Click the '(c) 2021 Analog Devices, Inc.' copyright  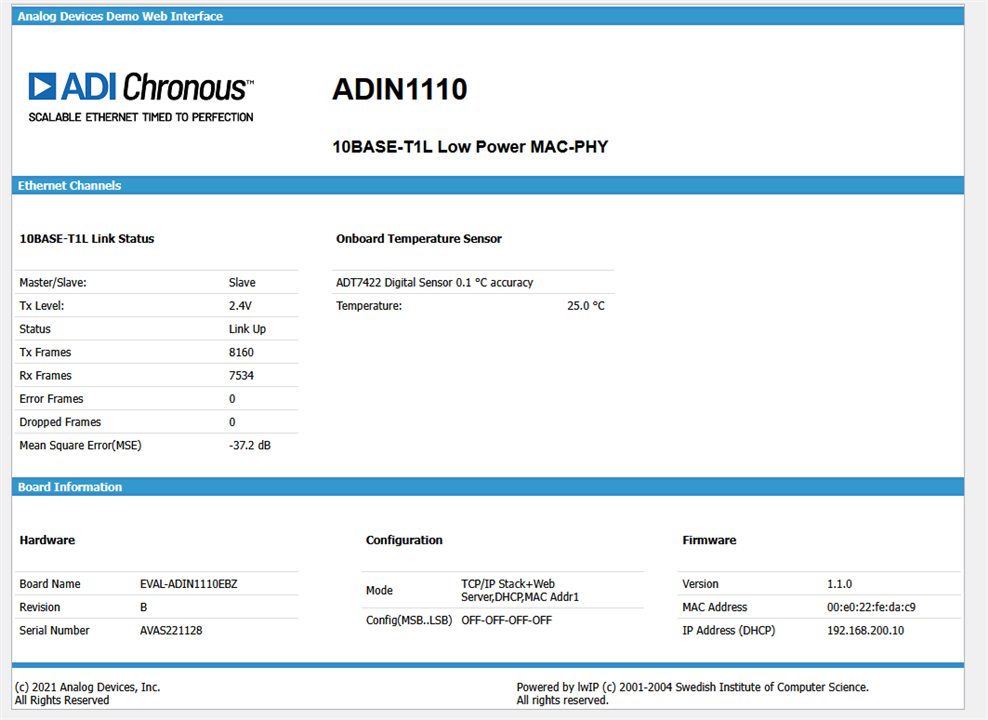coord(87,687)
